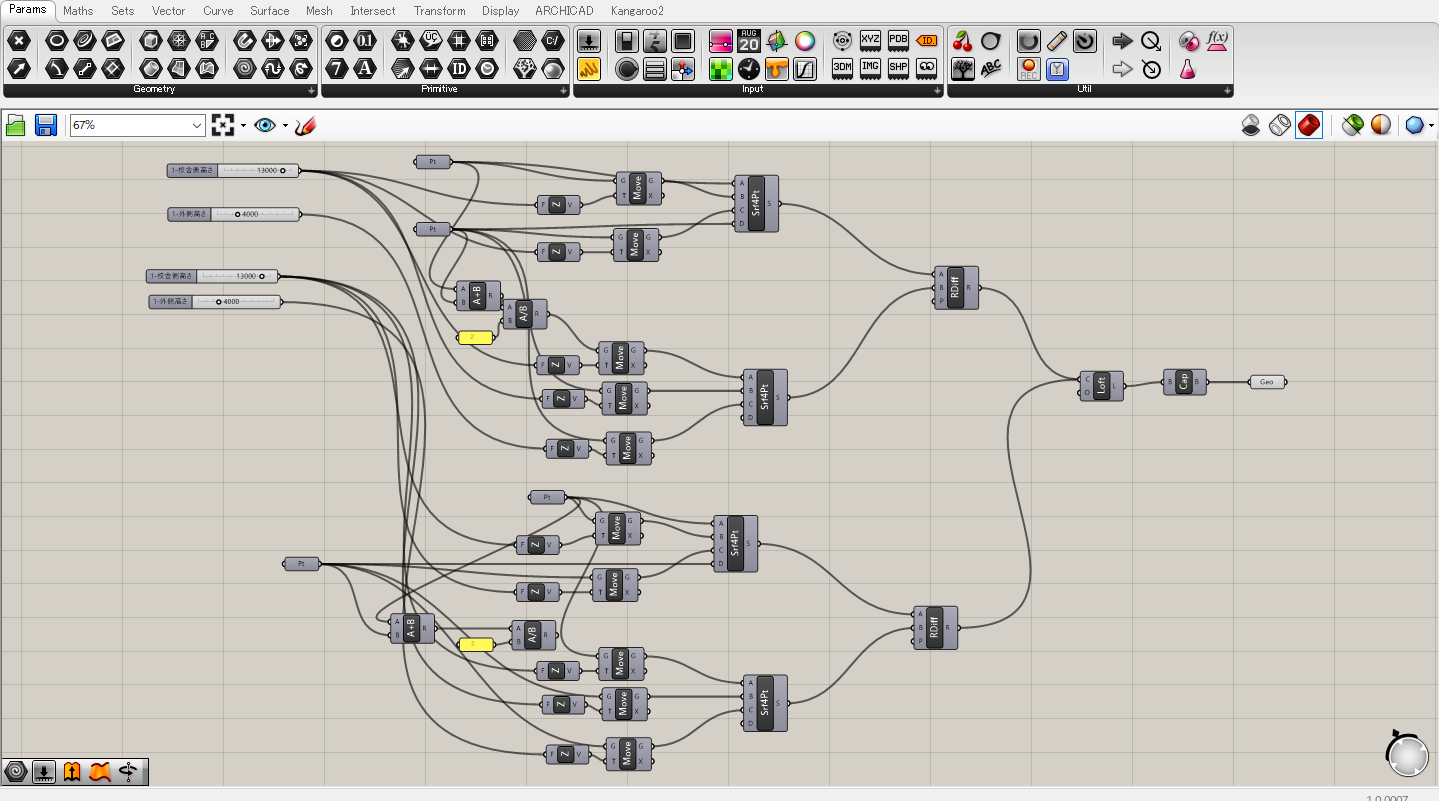Pick the Data Path (C:/) icon
The height and width of the screenshot is (801, 1439).
[553, 41]
